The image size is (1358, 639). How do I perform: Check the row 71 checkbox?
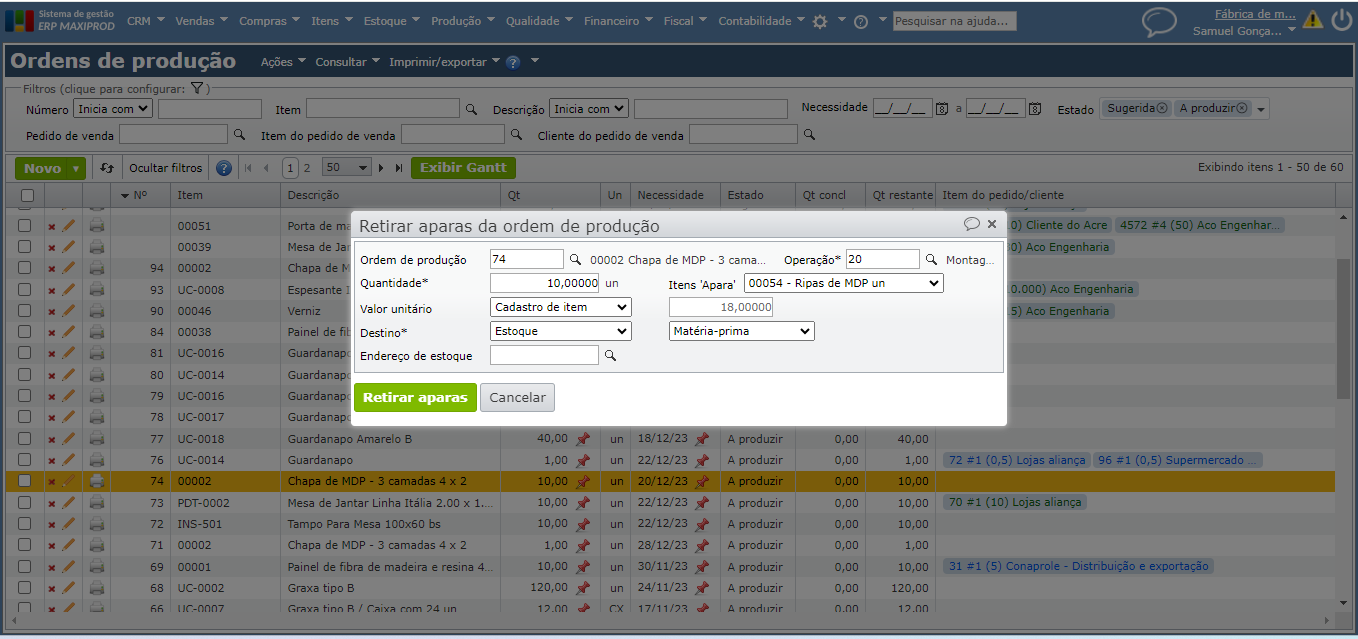click(25, 545)
